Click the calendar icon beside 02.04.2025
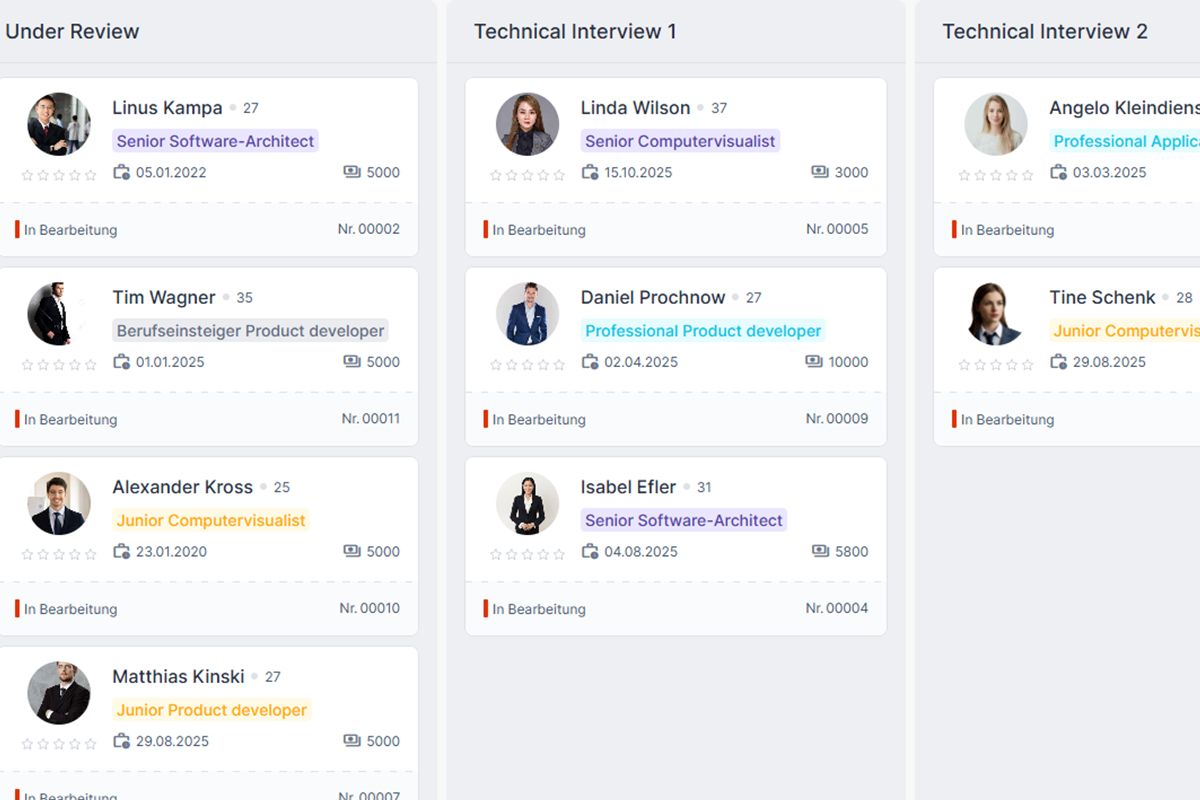 pyautogui.click(x=590, y=362)
